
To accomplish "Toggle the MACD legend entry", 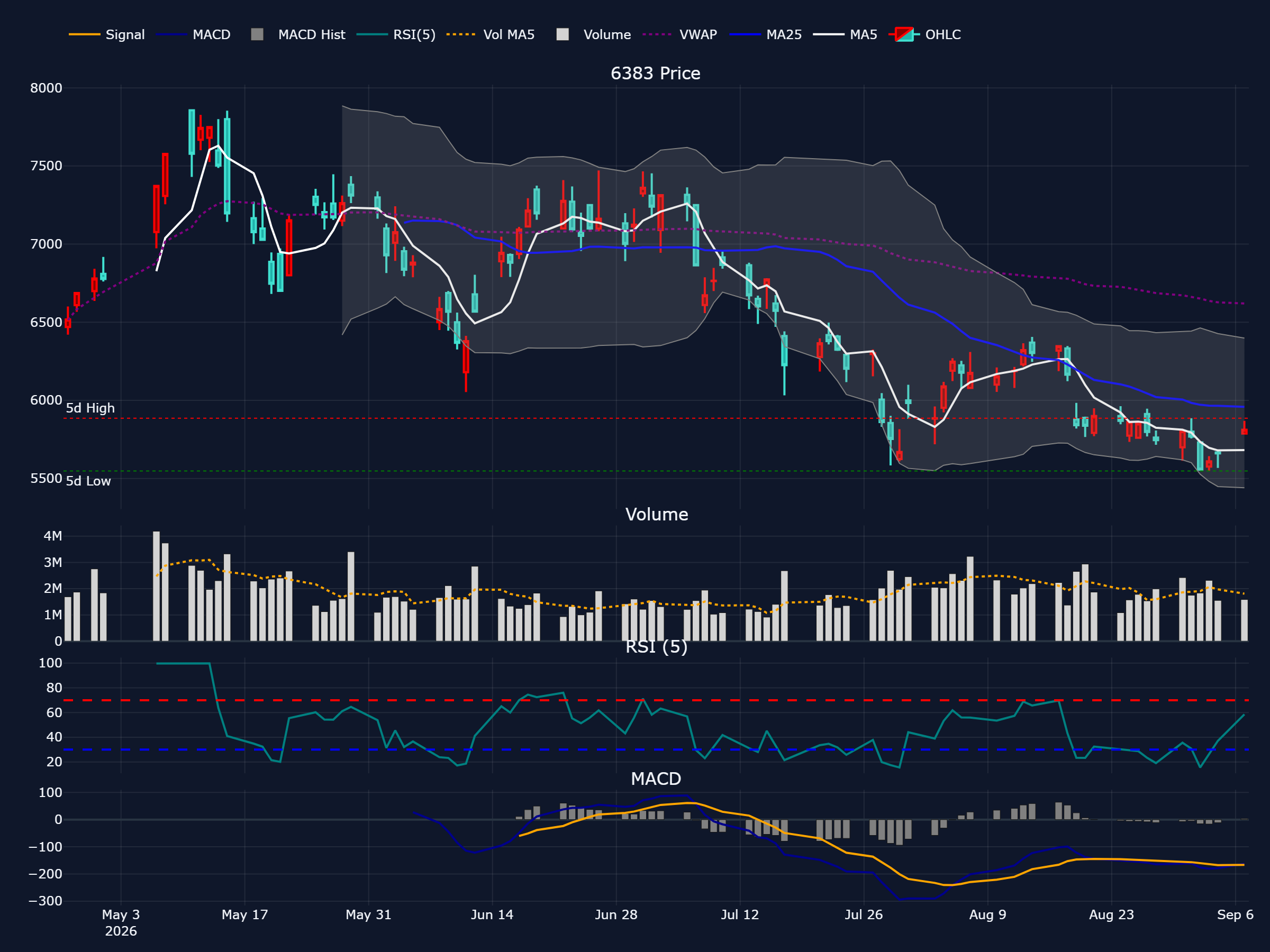I will click(x=193, y=34).
